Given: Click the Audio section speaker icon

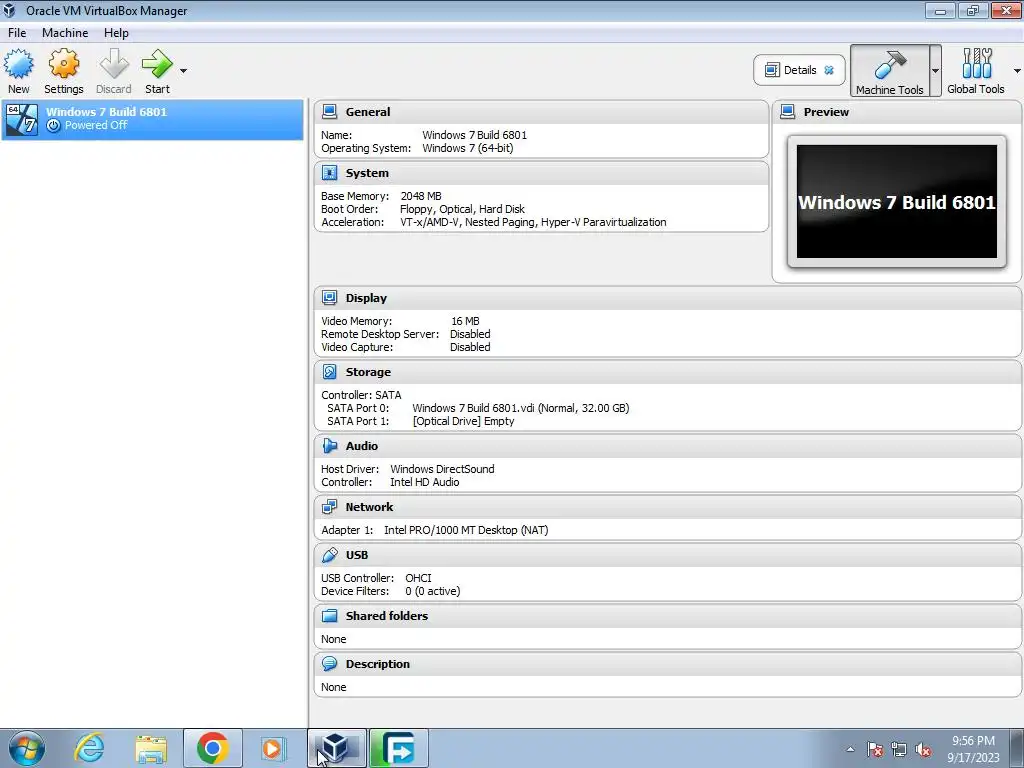Looking at the screenshot, I should [330, 445].
